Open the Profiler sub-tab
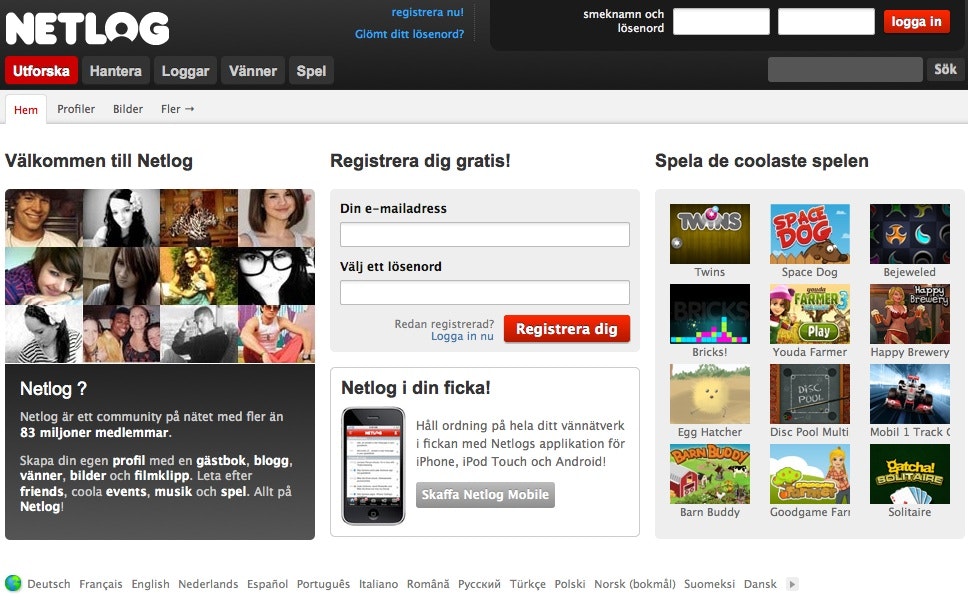The width and height of the screenshot is (968, 606). [76, 109]
